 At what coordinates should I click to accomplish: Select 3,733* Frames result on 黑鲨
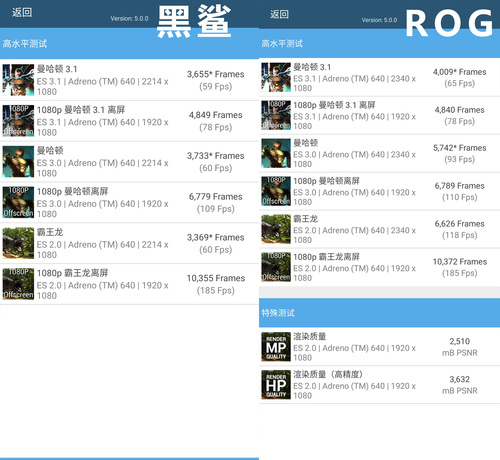coord(216,162)
